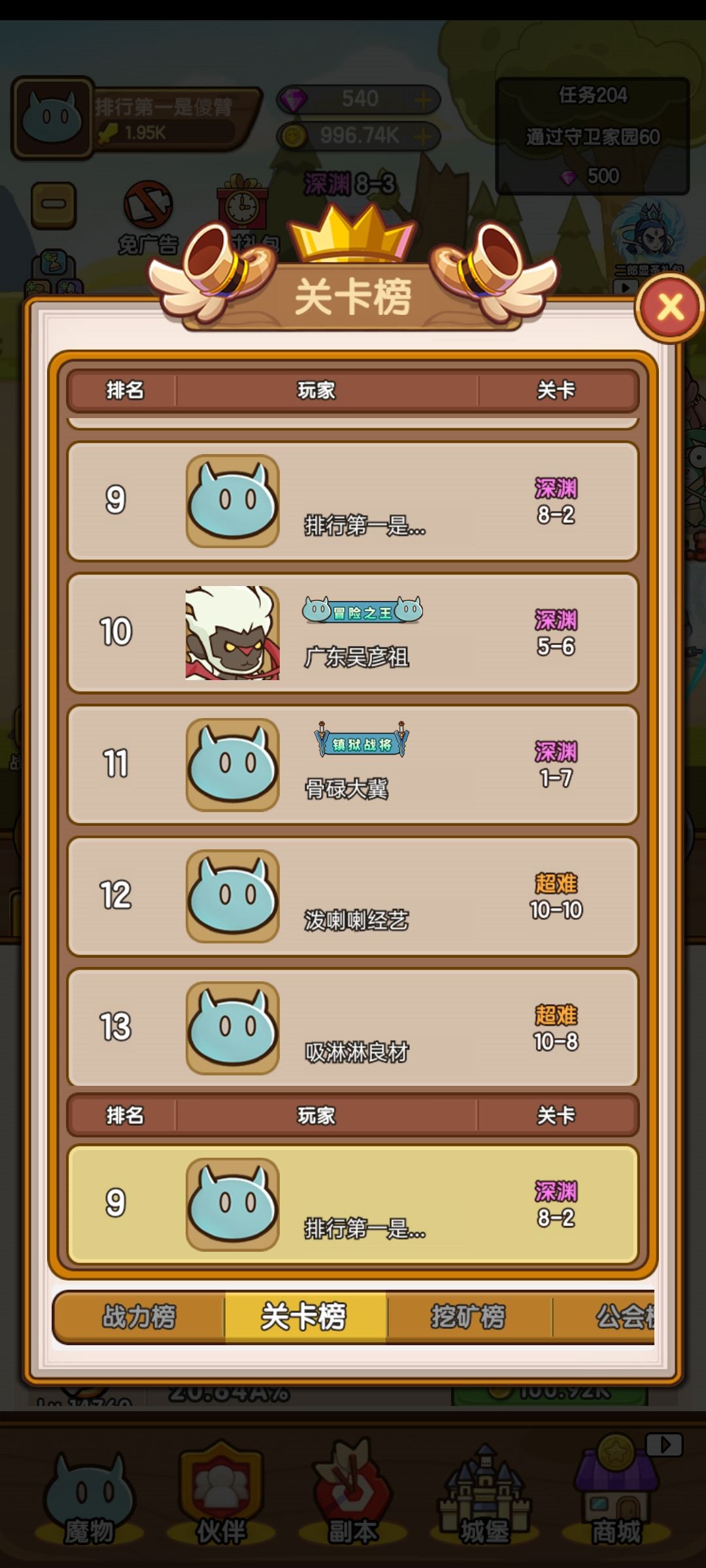The height and width of the screenshot is (1568, 706).
Task: Select rank 12 entry 泼喇喇经艺
Action: point(353,896)
